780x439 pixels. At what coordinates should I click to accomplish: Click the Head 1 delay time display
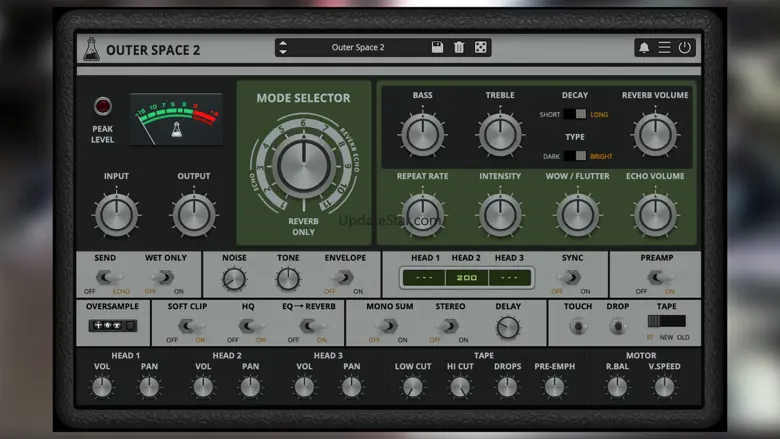424,278
